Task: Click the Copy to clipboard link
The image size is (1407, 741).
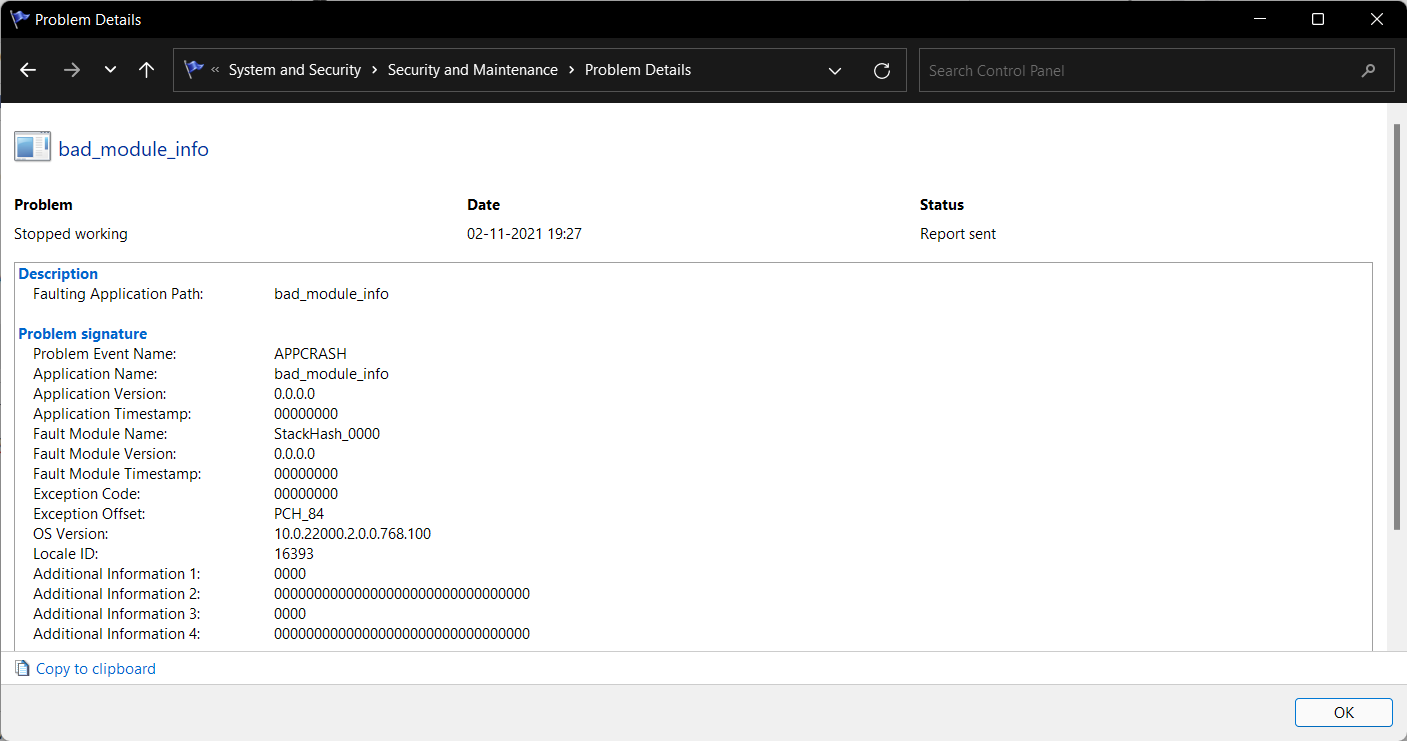Action: 96,669
